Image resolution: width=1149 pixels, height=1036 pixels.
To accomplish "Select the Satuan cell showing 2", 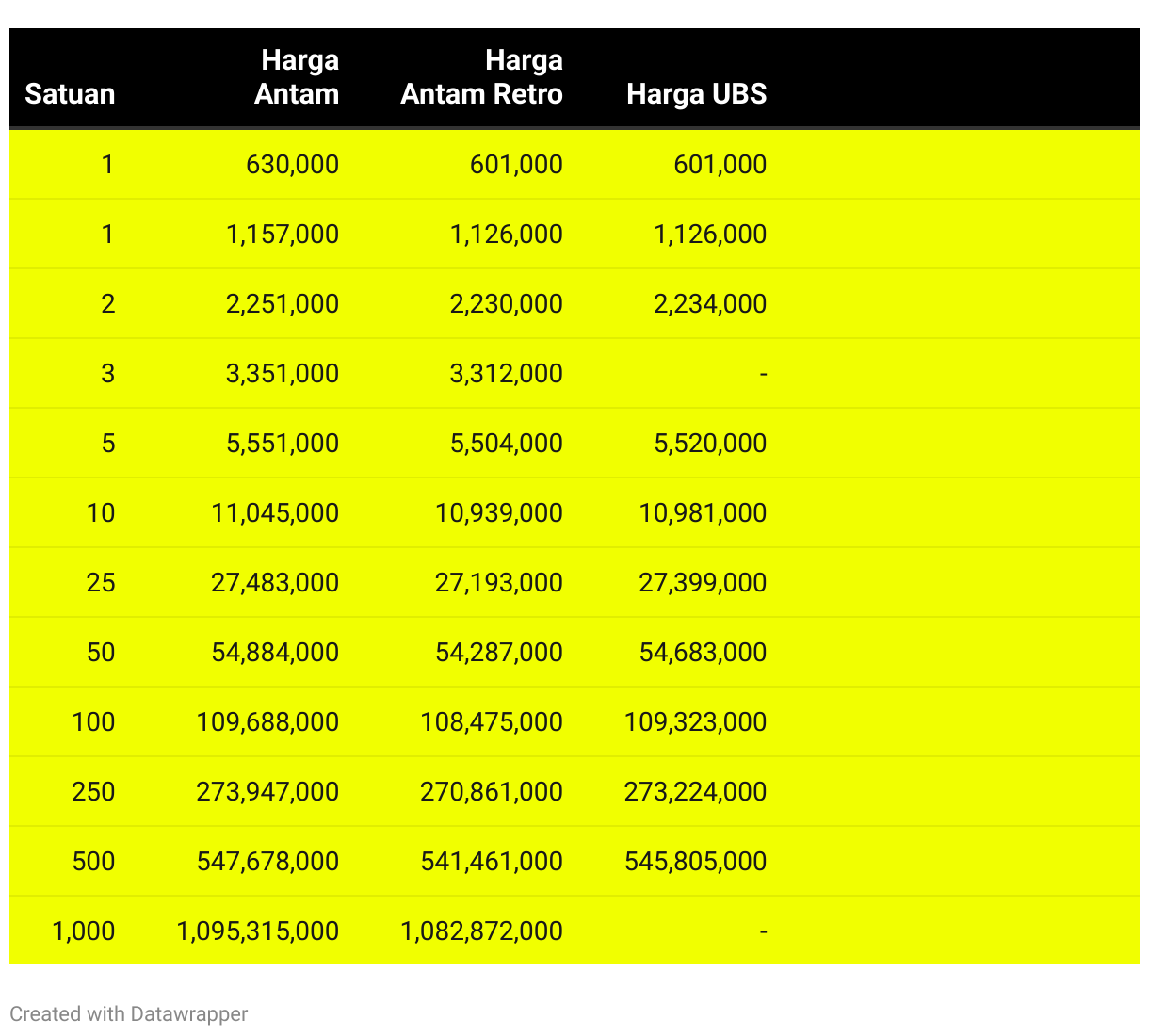I will point(108,304).
